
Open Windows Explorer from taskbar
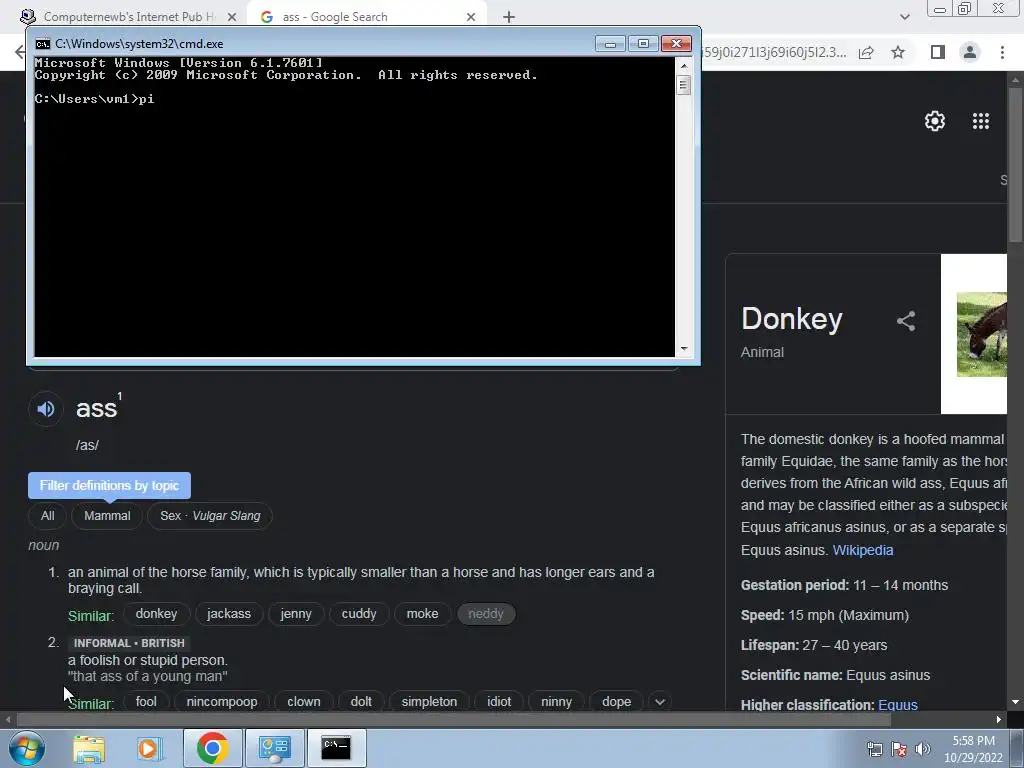(89, 748)
